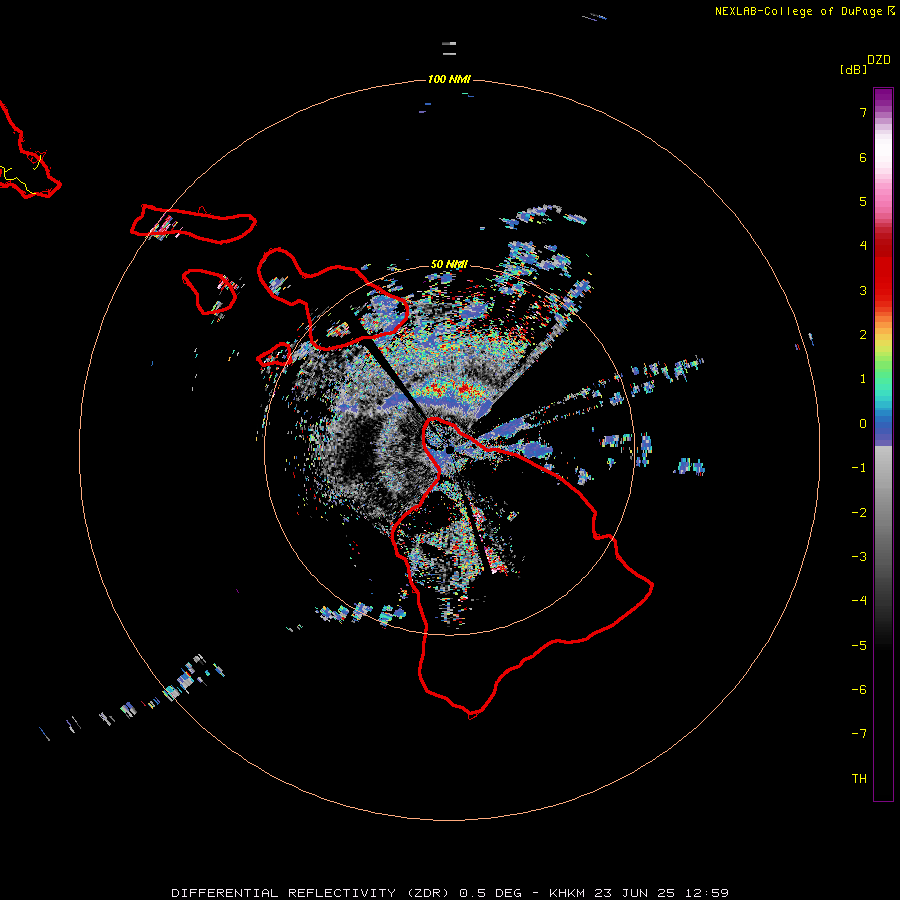
Task: Click the 100 NMI range ring label
Action: tap(449, 79)
